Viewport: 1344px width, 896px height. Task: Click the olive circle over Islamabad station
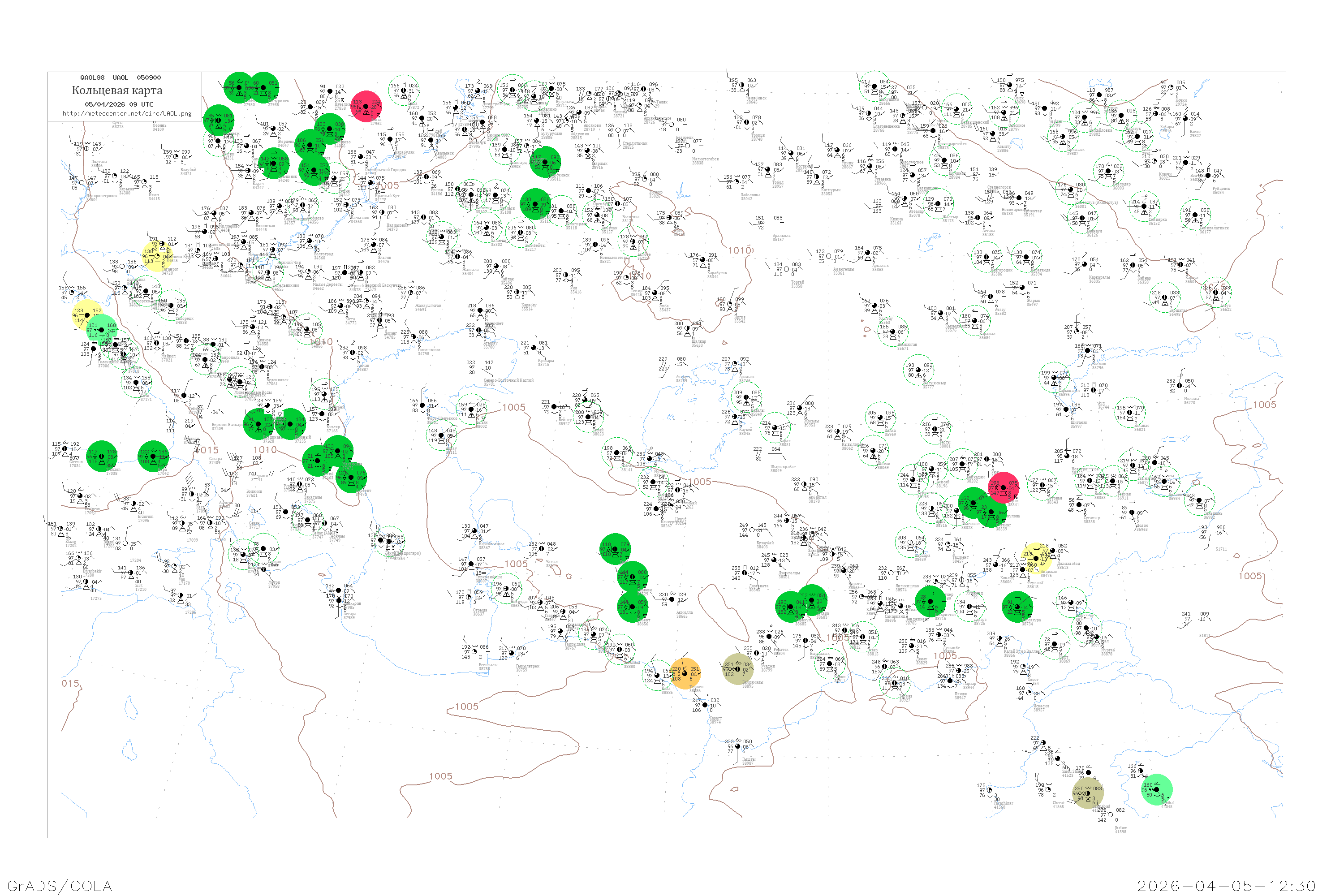point(1088,793)
